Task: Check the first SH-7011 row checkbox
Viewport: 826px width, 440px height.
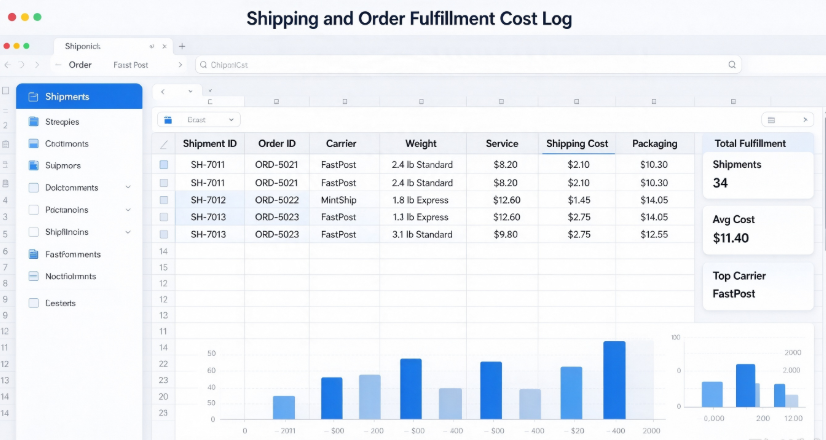Action: (164, 165)
